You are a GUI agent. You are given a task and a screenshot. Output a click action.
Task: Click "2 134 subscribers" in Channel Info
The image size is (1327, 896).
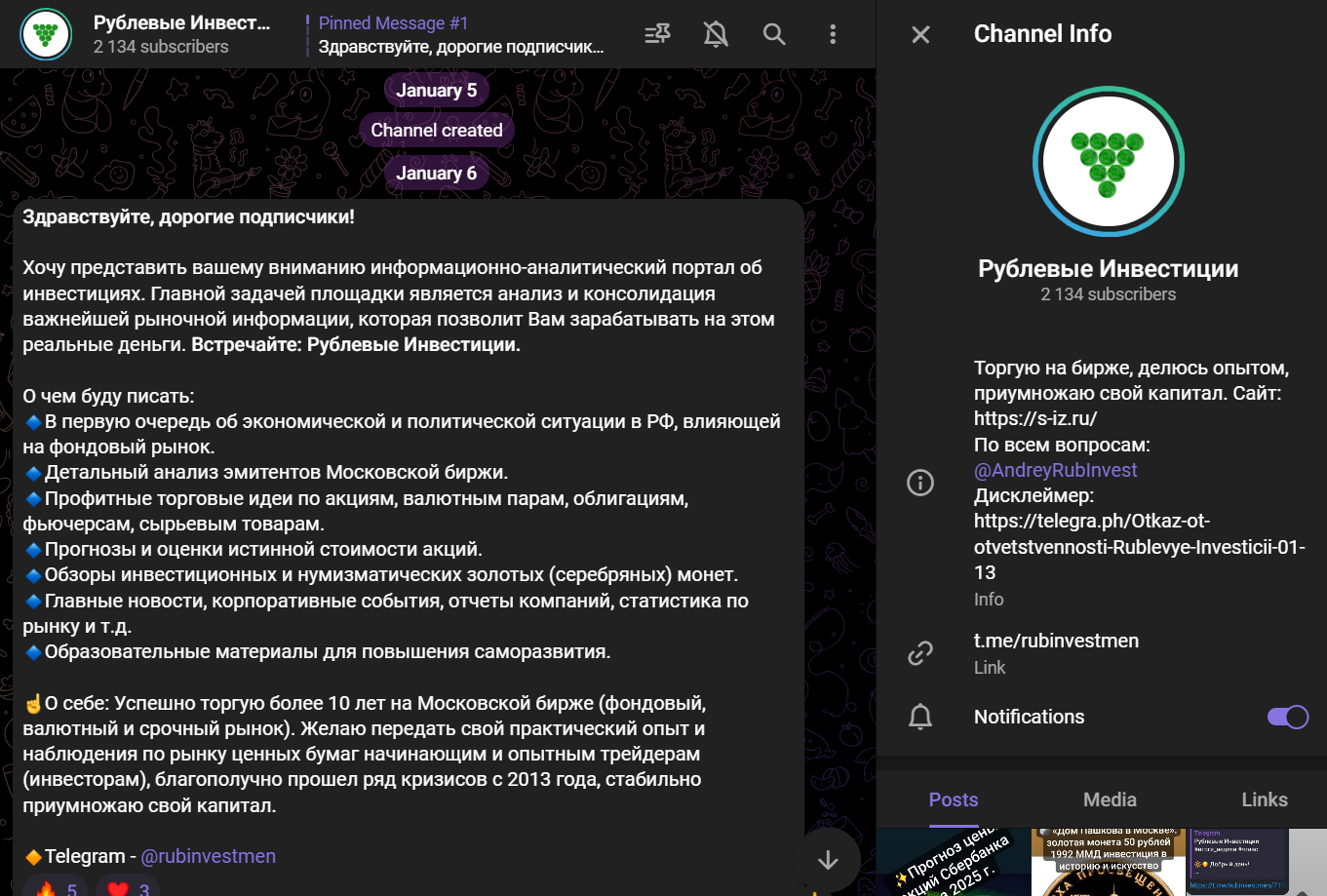tap(1109, 294)
